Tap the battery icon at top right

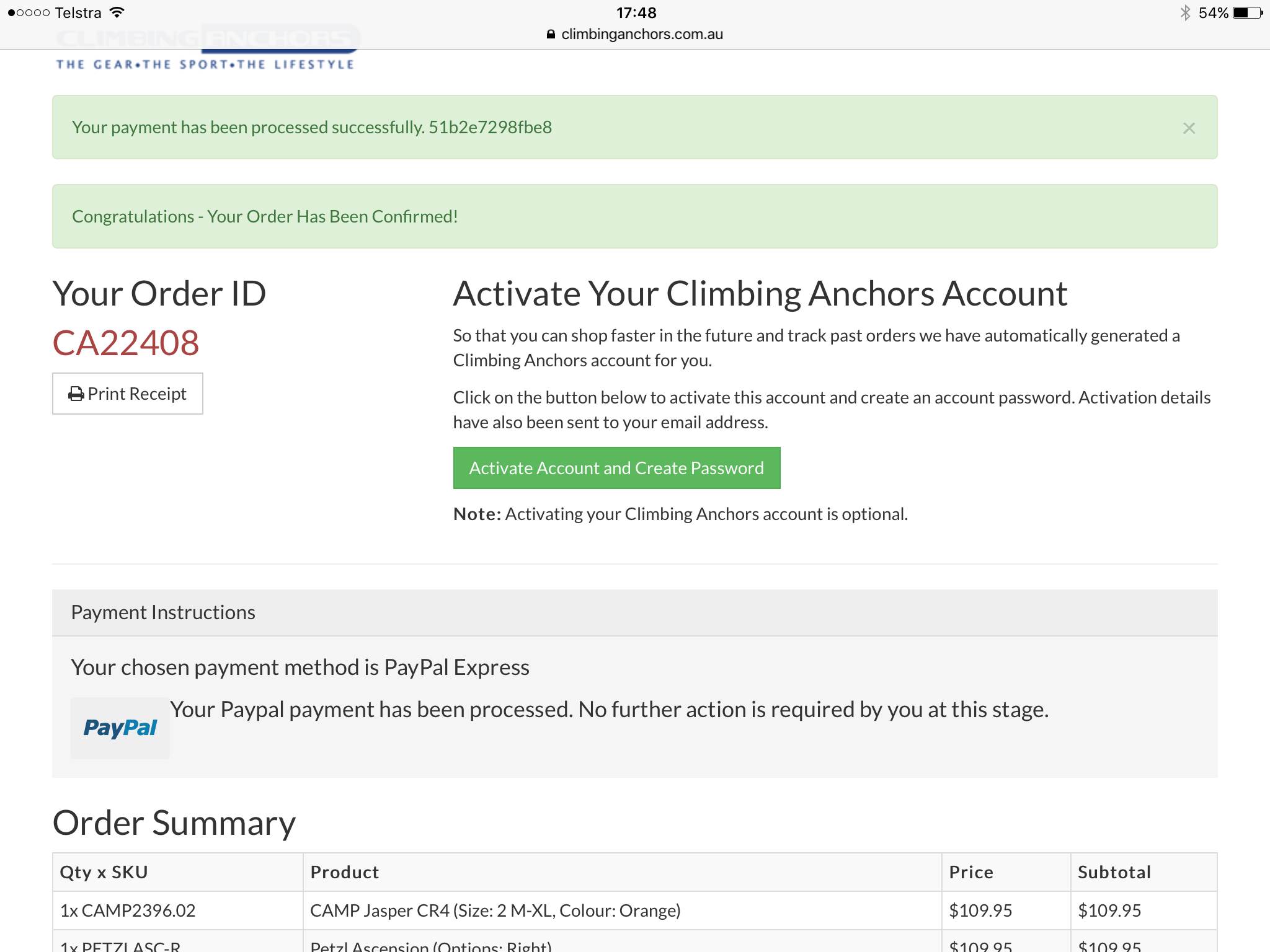pos(1247,12)
